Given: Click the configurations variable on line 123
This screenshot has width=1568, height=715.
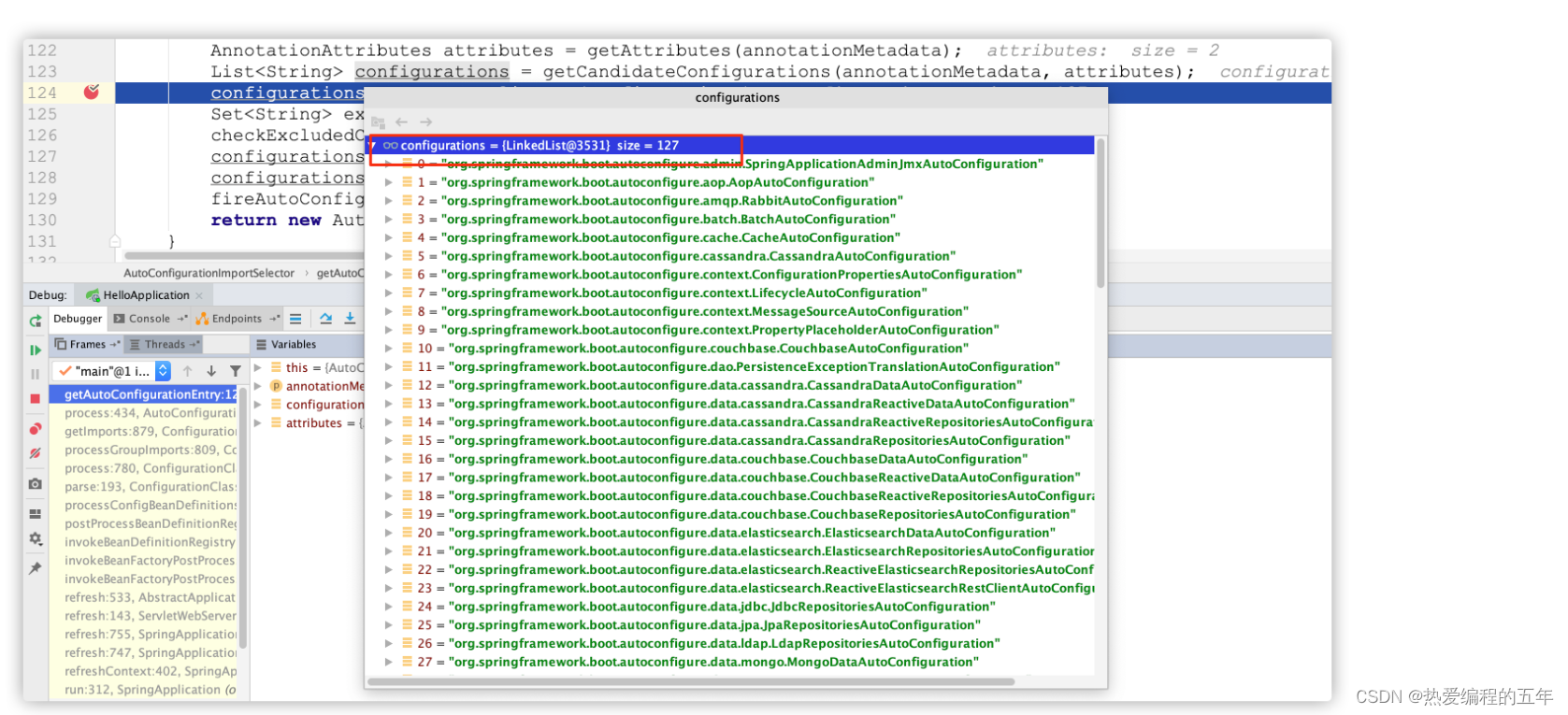Looking at the screenshot, I should 432,72.
